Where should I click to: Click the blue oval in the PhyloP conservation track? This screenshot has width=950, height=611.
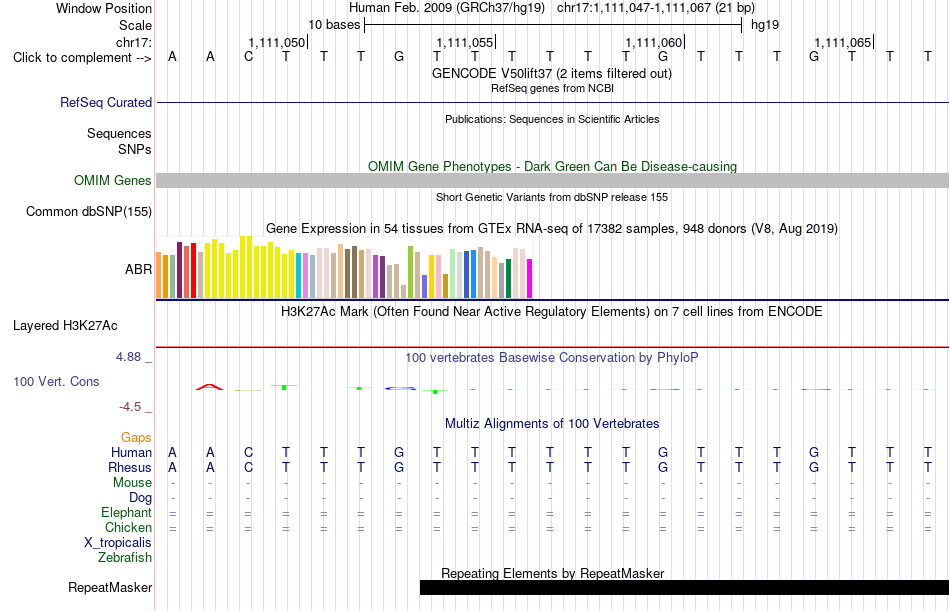click(x=400, y=388)
